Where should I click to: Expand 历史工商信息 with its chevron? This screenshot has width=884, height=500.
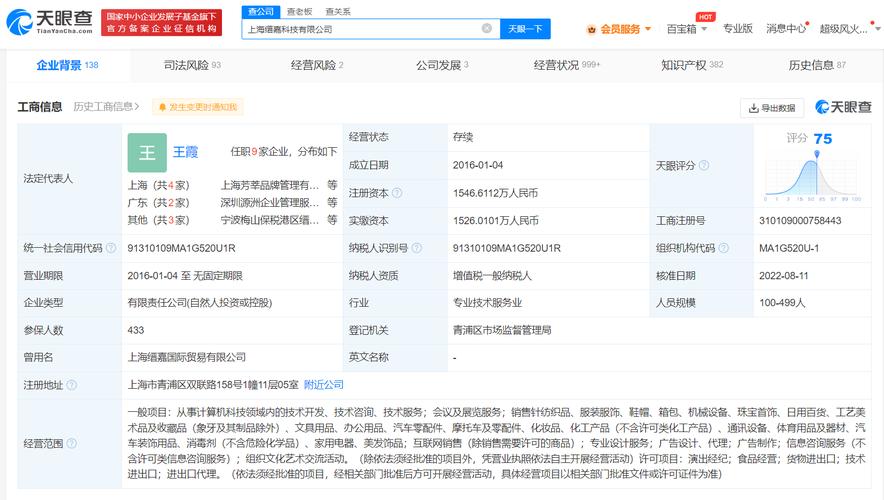[138, 107]
